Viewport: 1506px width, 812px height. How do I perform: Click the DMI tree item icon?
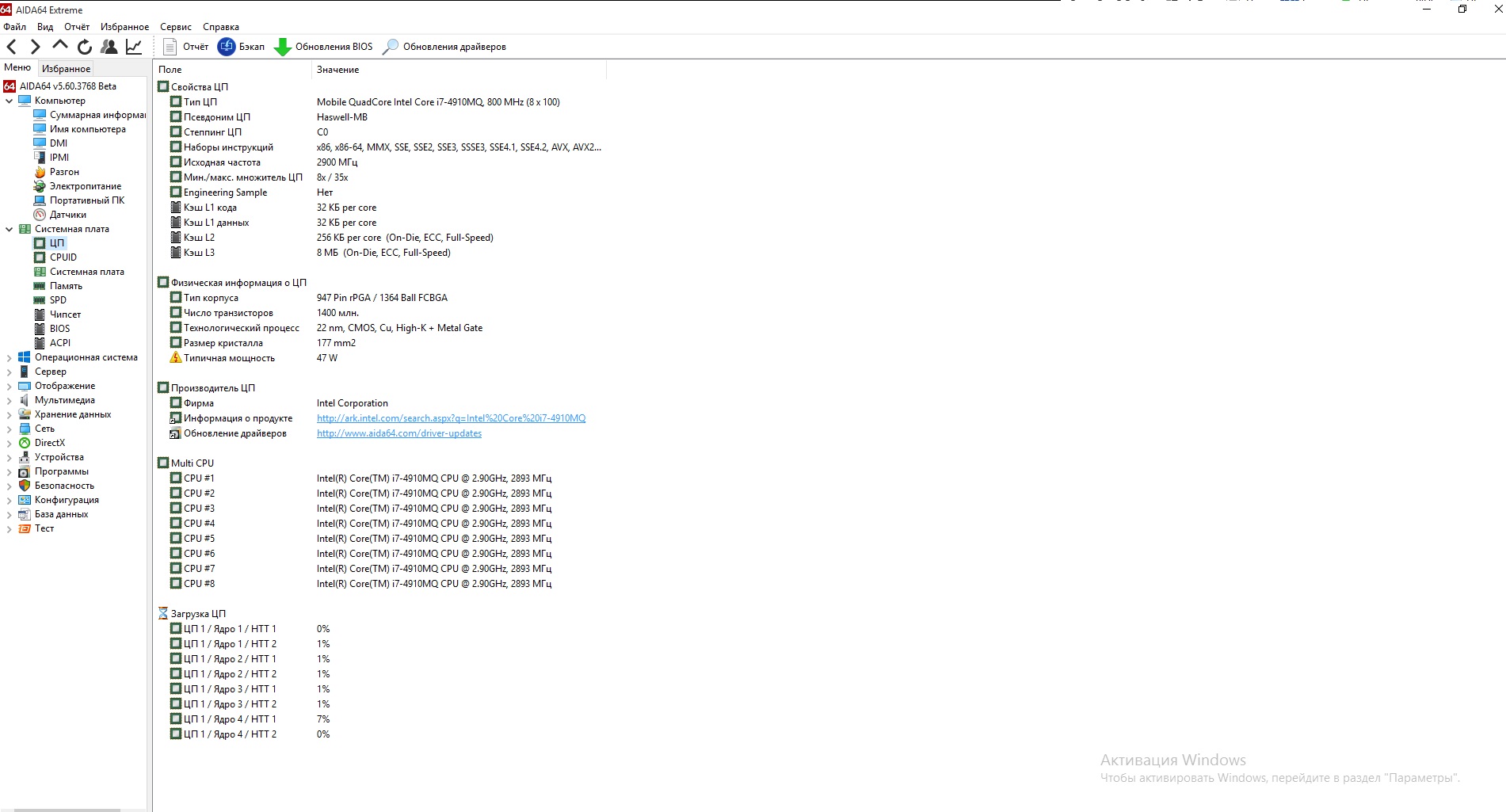(x=40, y=143)
